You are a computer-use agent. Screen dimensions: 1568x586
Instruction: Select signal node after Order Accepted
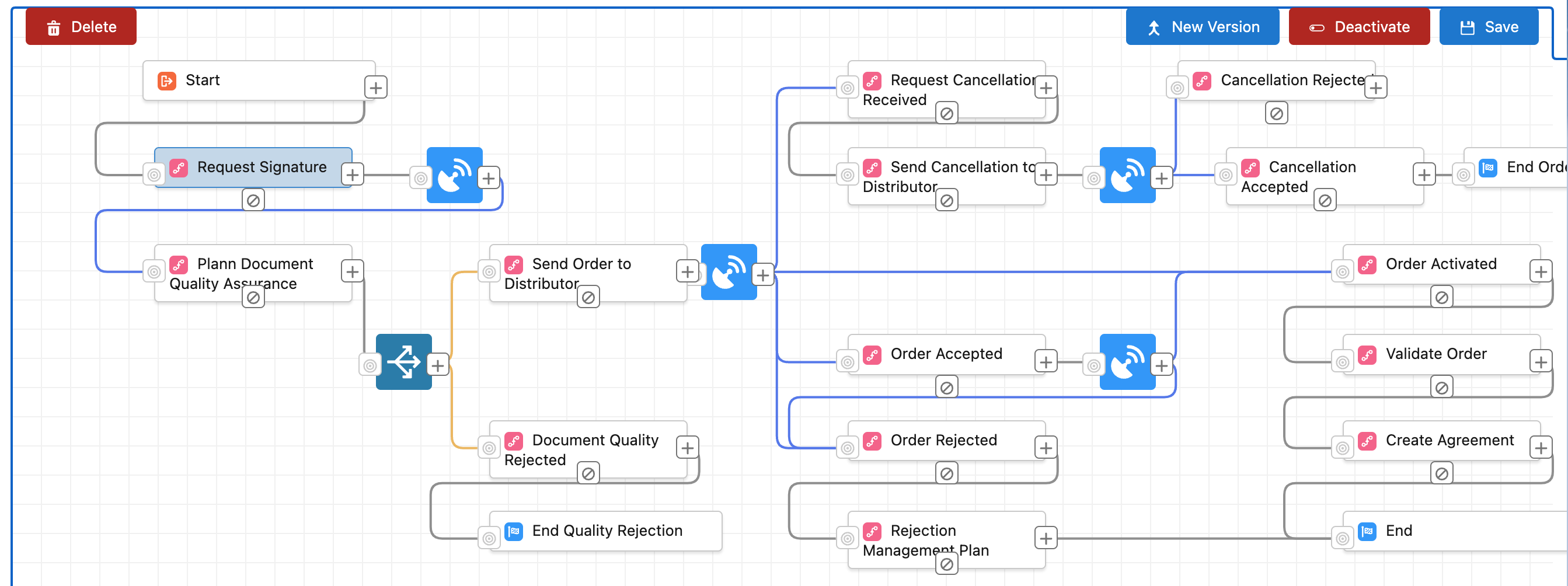[1127, 362]
